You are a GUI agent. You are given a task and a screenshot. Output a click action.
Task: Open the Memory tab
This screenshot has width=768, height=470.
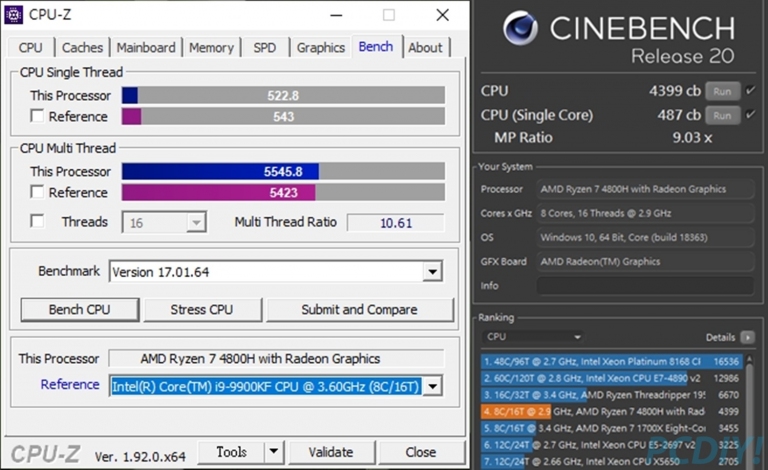click(211, 47)
